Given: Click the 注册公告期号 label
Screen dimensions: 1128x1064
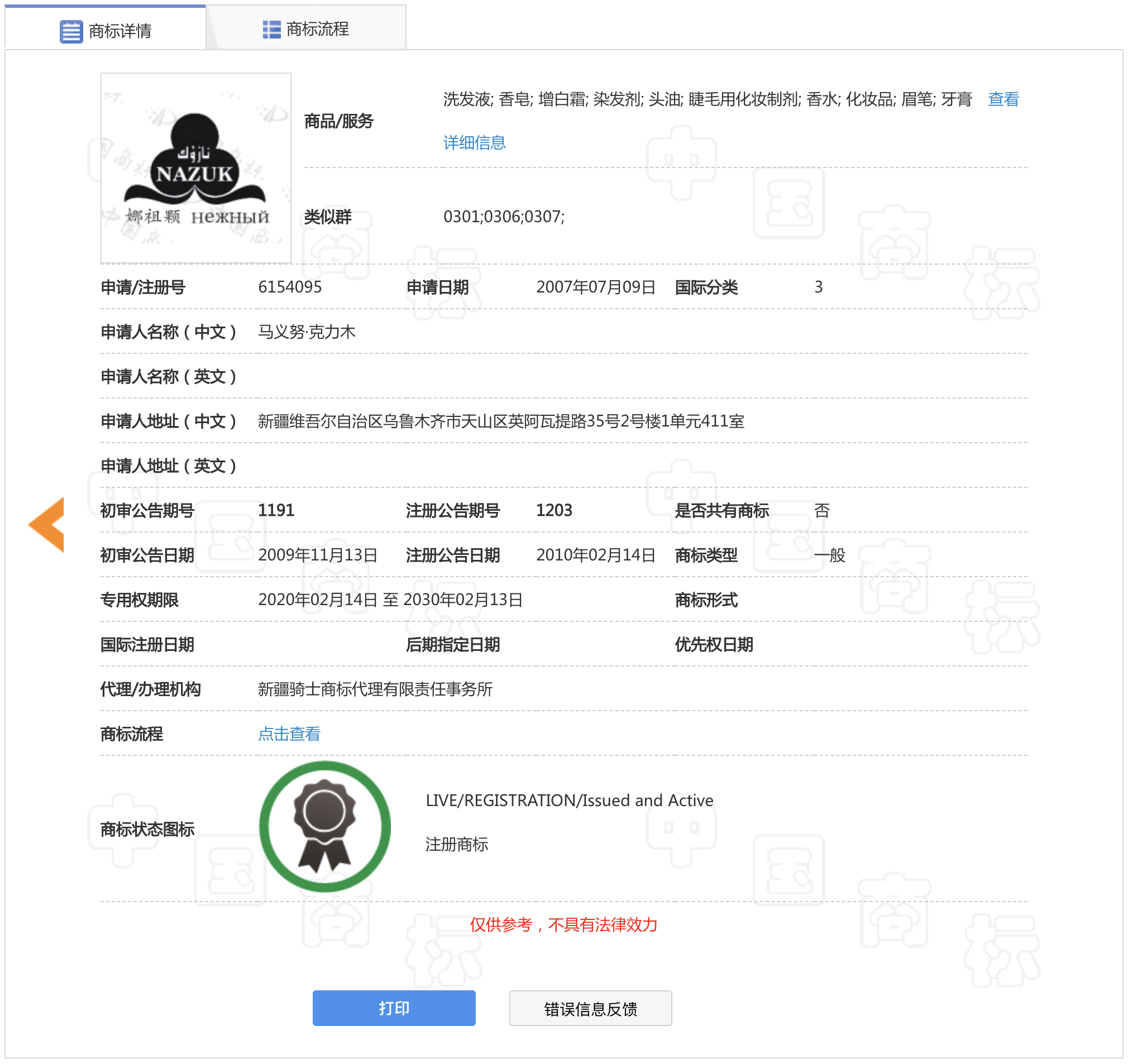Looking at the screenshot, I should pos(453,510).
